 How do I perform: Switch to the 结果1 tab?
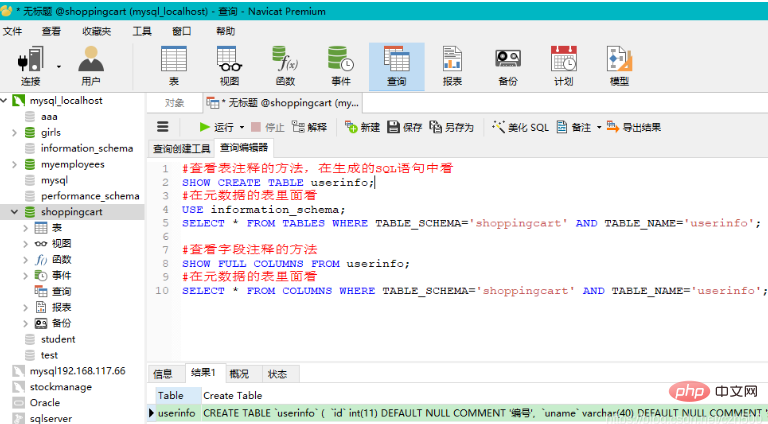(204, 373)
